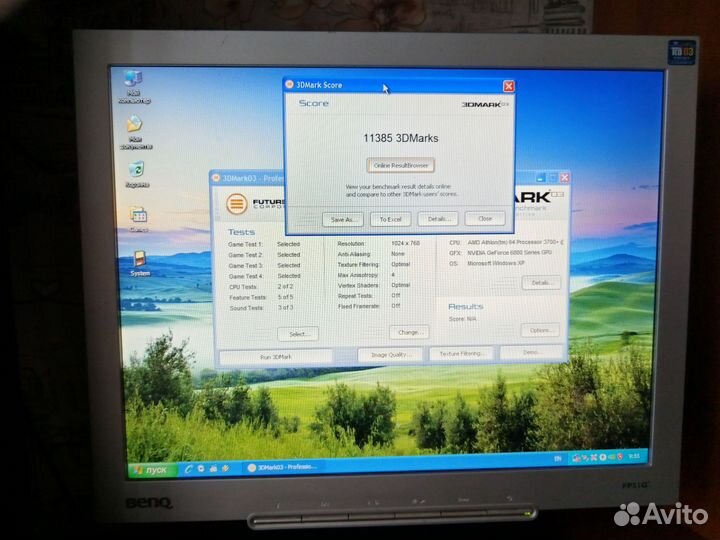Image resolution: width=720 pixels, height=540 pixels.
Task: Launch Internet Explorer from Quick Launch
Action: pos(188,469)
